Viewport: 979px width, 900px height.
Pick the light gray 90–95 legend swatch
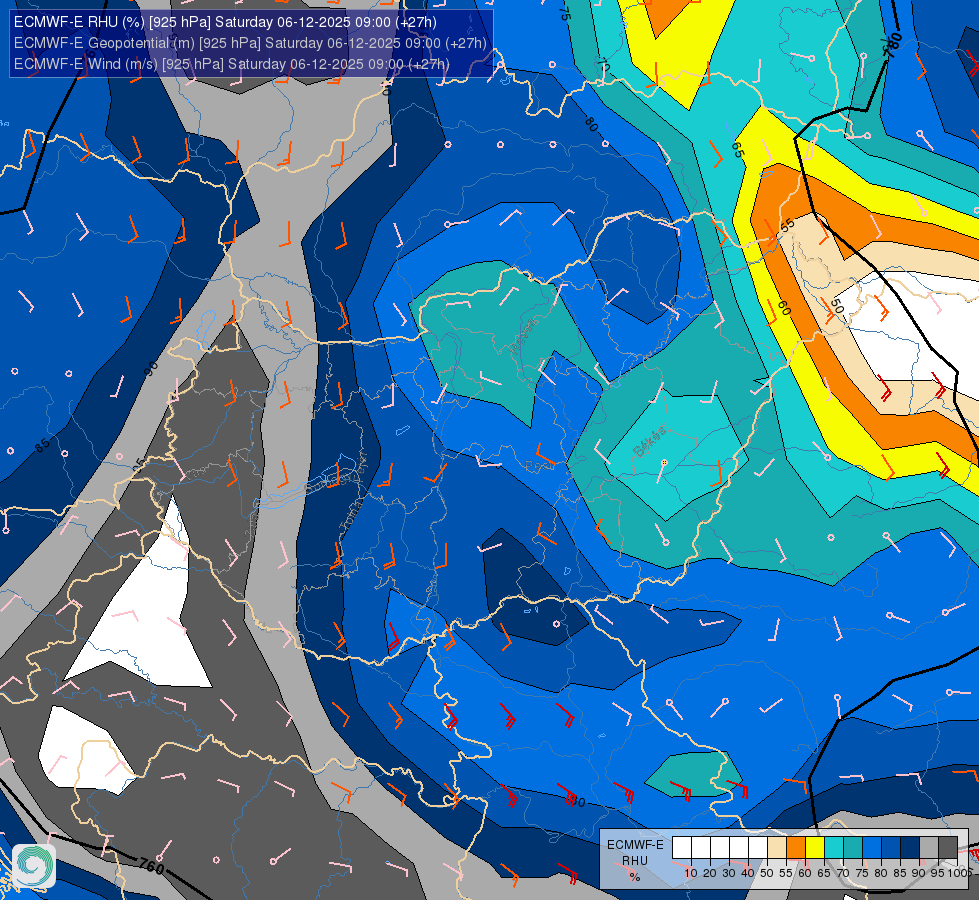[929, 848]
